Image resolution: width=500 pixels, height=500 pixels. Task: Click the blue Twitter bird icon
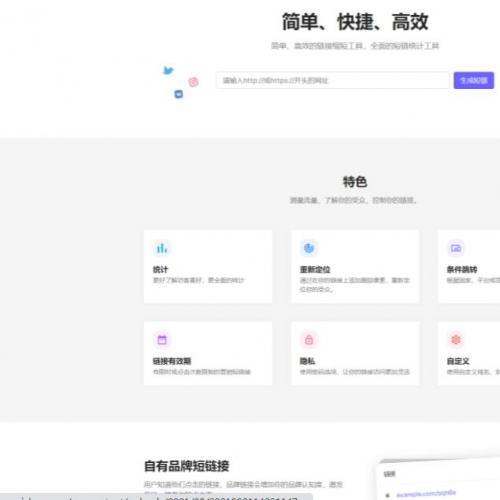(168, 70)
